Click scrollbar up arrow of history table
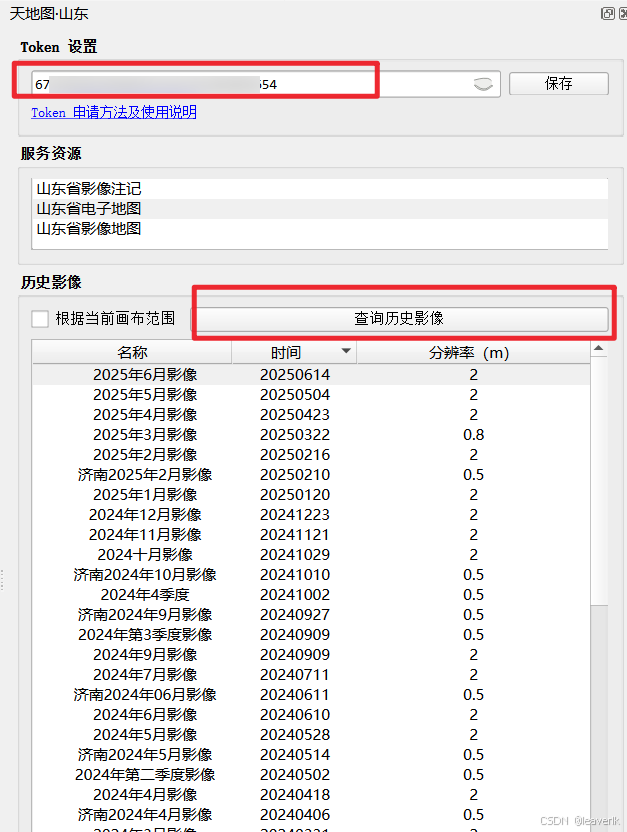627x832 pixels. pos(598,349)
